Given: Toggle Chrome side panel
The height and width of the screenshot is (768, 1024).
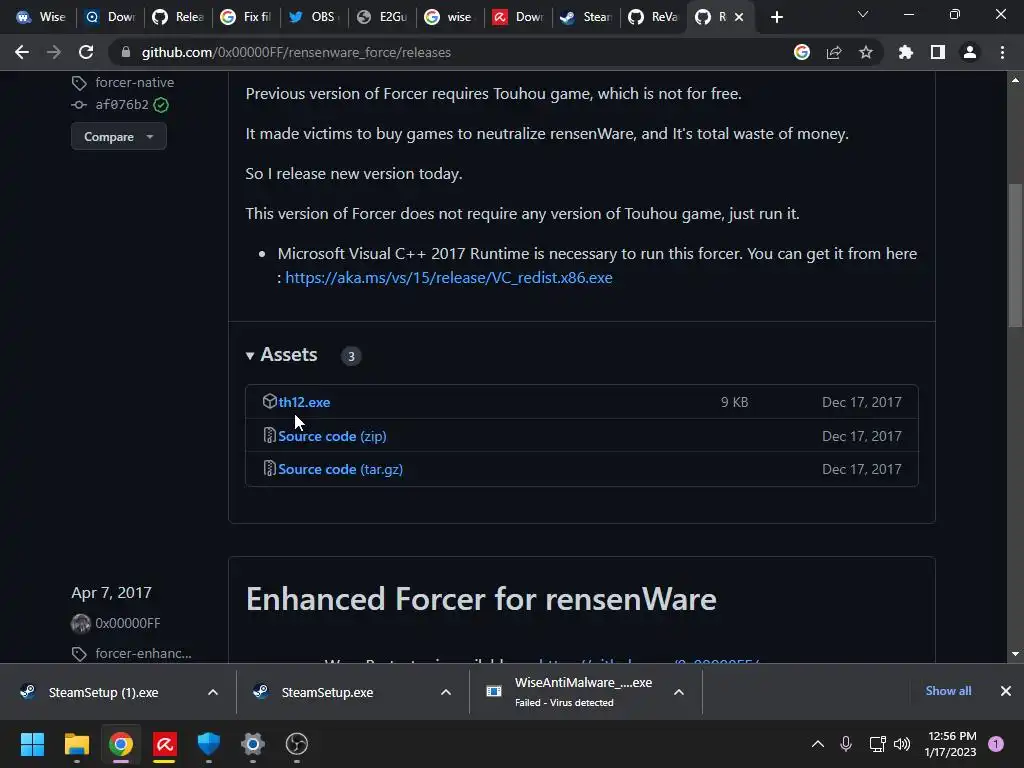Looking at the screenshot, I should coord(938,52).
